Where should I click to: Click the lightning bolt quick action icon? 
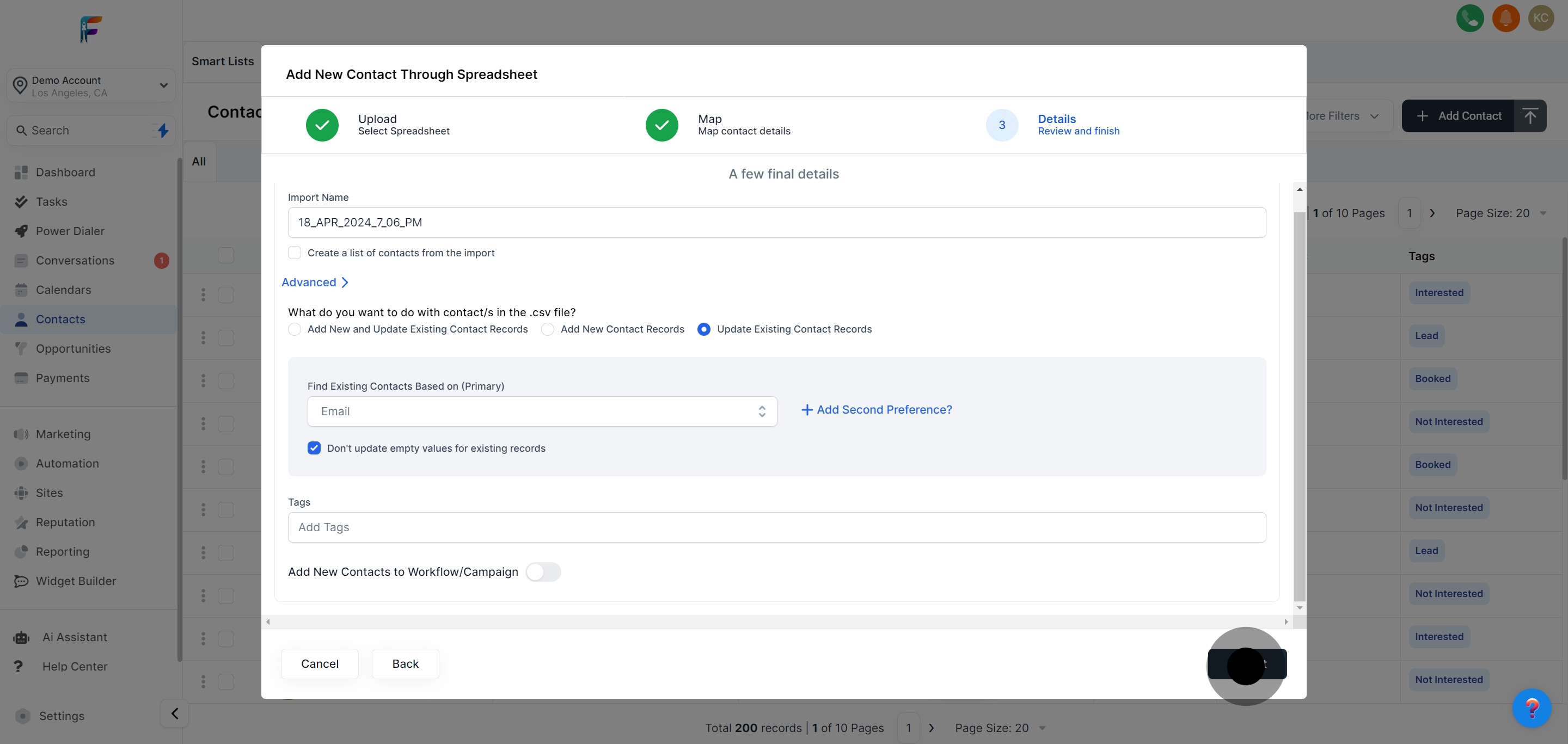[163, 130]
